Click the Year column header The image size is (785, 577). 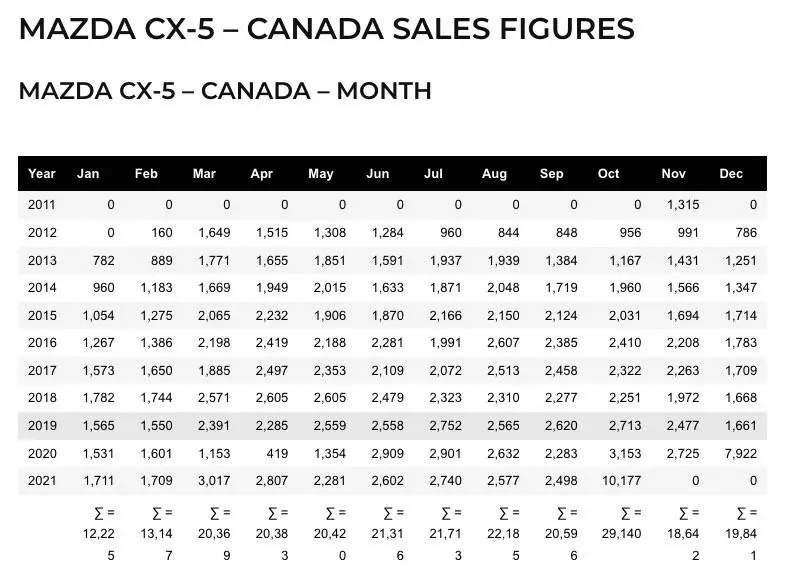point(42,174)
